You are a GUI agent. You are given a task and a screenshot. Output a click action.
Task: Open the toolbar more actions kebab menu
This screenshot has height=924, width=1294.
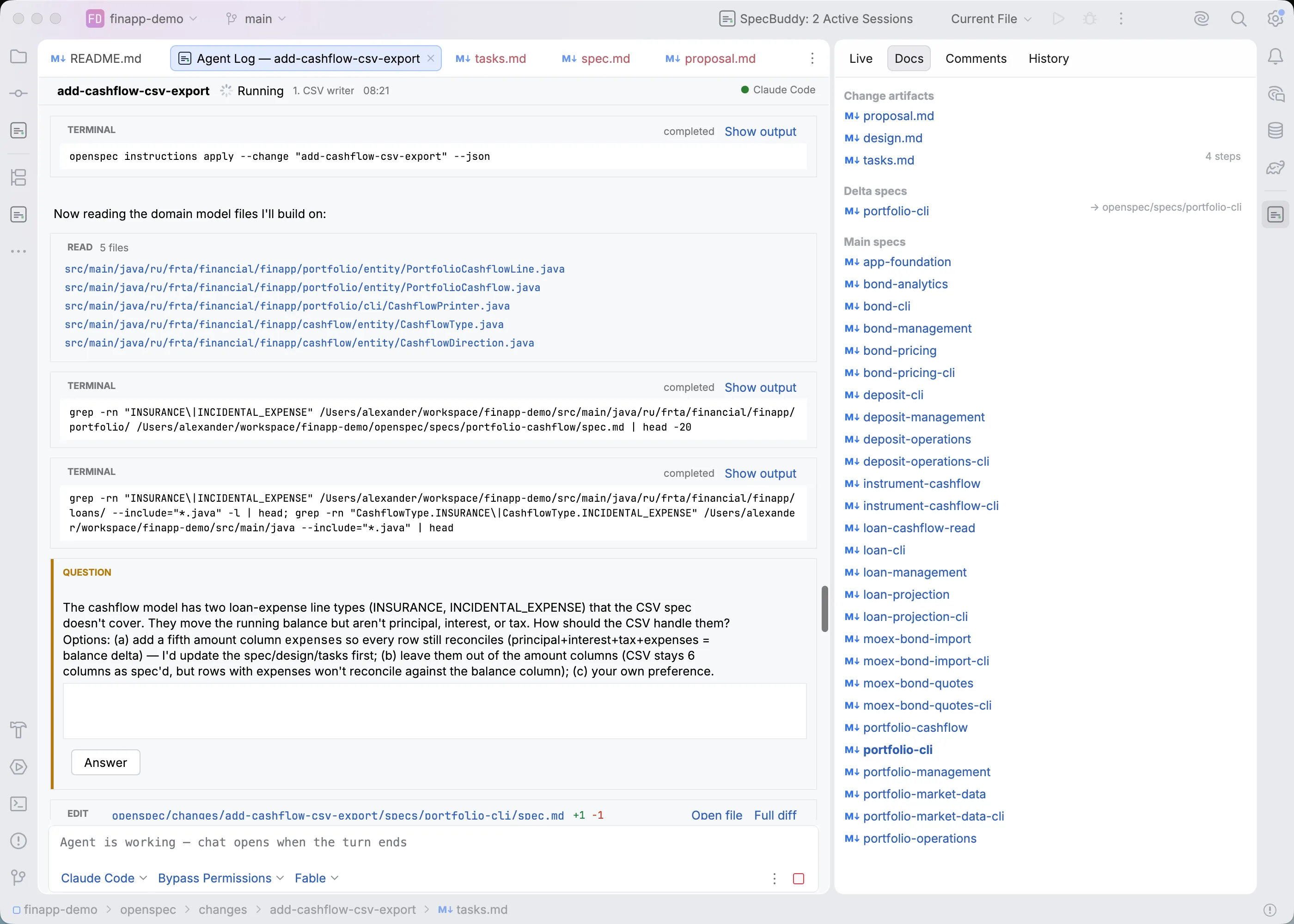coord(1121,19)
